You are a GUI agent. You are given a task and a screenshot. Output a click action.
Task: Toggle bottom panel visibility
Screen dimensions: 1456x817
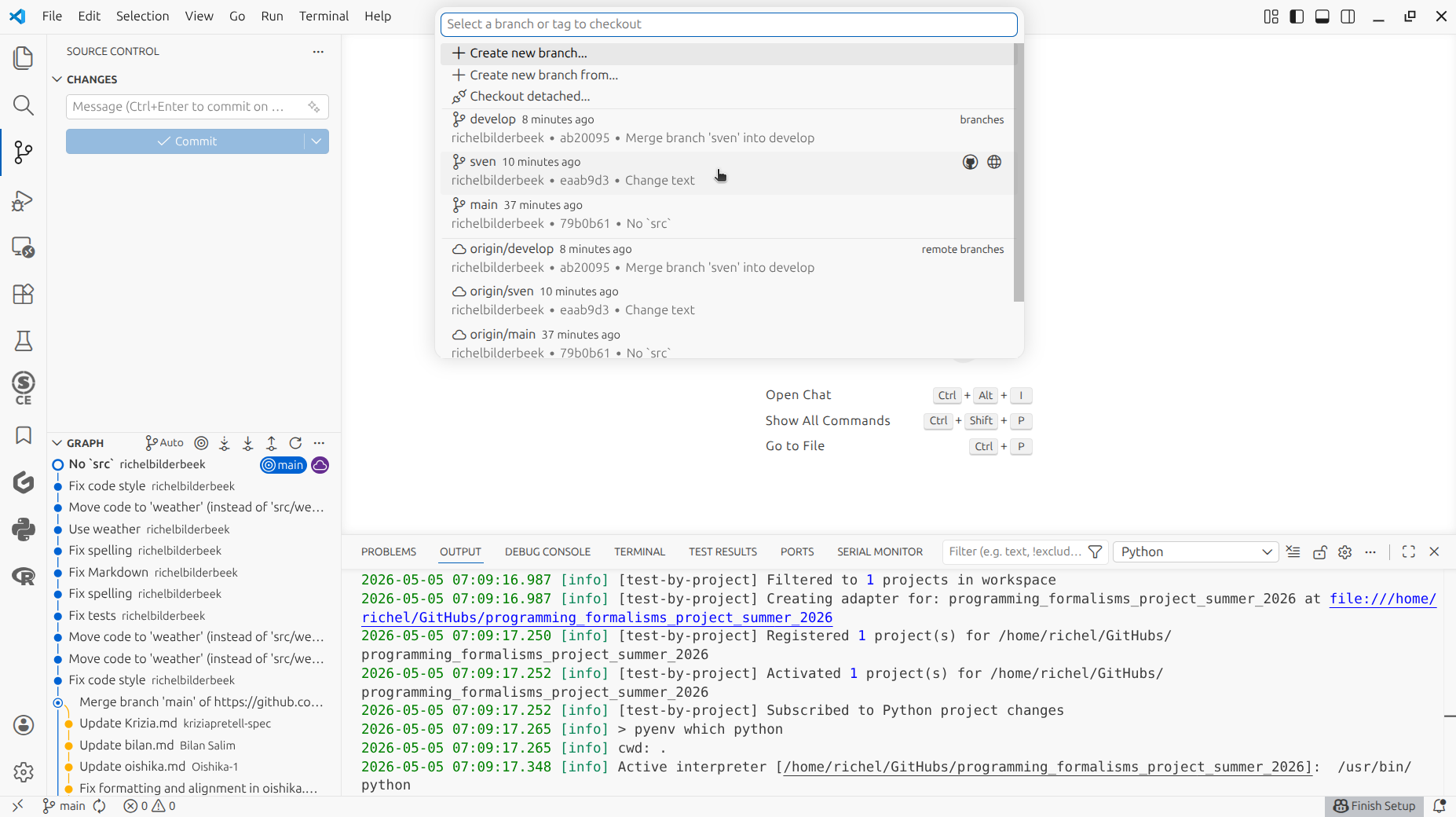pyautogui.click(x=1322, y=16)
